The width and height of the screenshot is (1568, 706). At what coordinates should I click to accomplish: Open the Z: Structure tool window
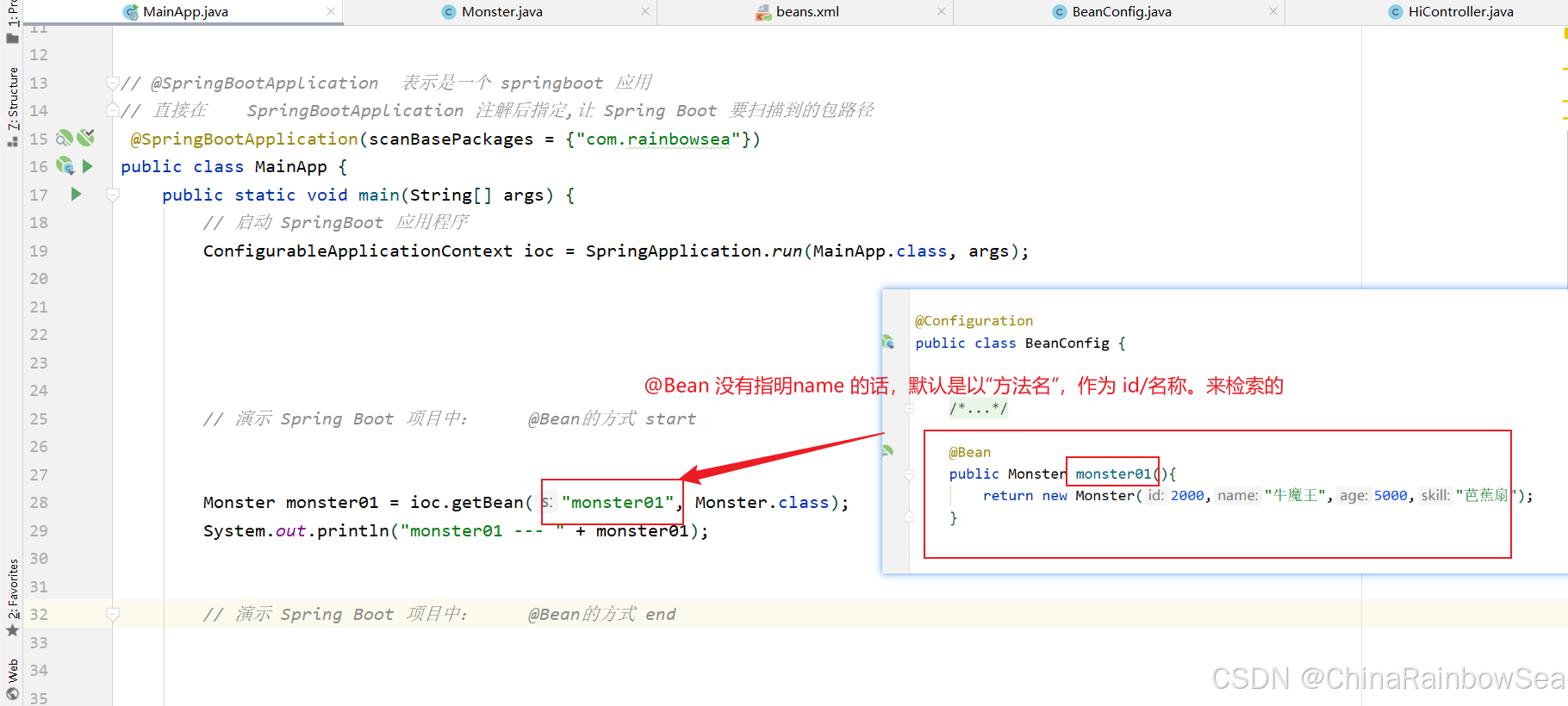12,105
